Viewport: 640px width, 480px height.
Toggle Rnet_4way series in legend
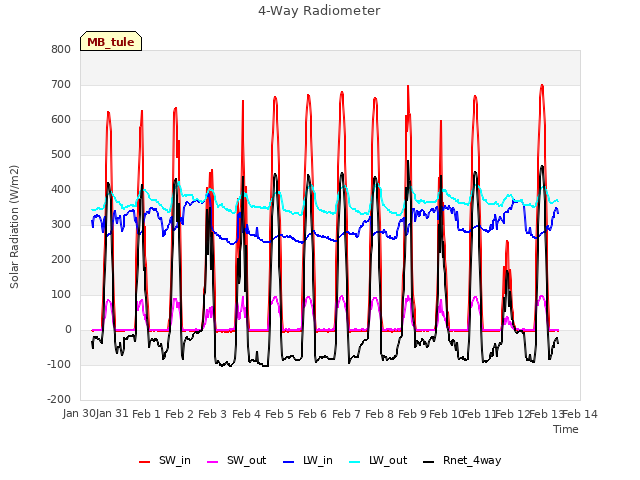click(462, 460)
